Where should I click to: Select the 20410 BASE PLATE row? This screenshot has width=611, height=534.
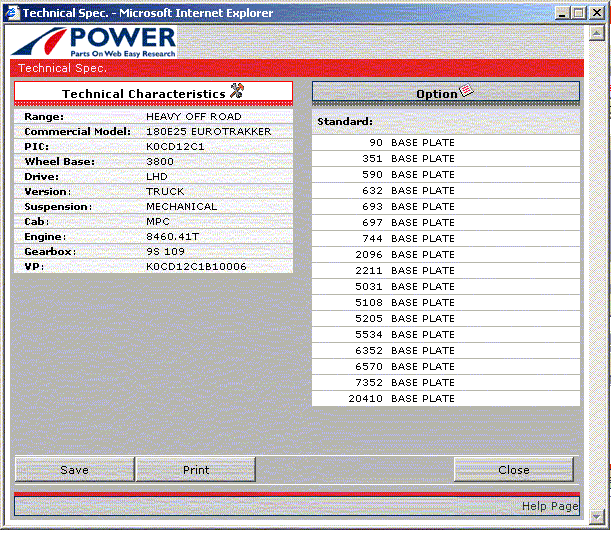(x=446, y=398)
